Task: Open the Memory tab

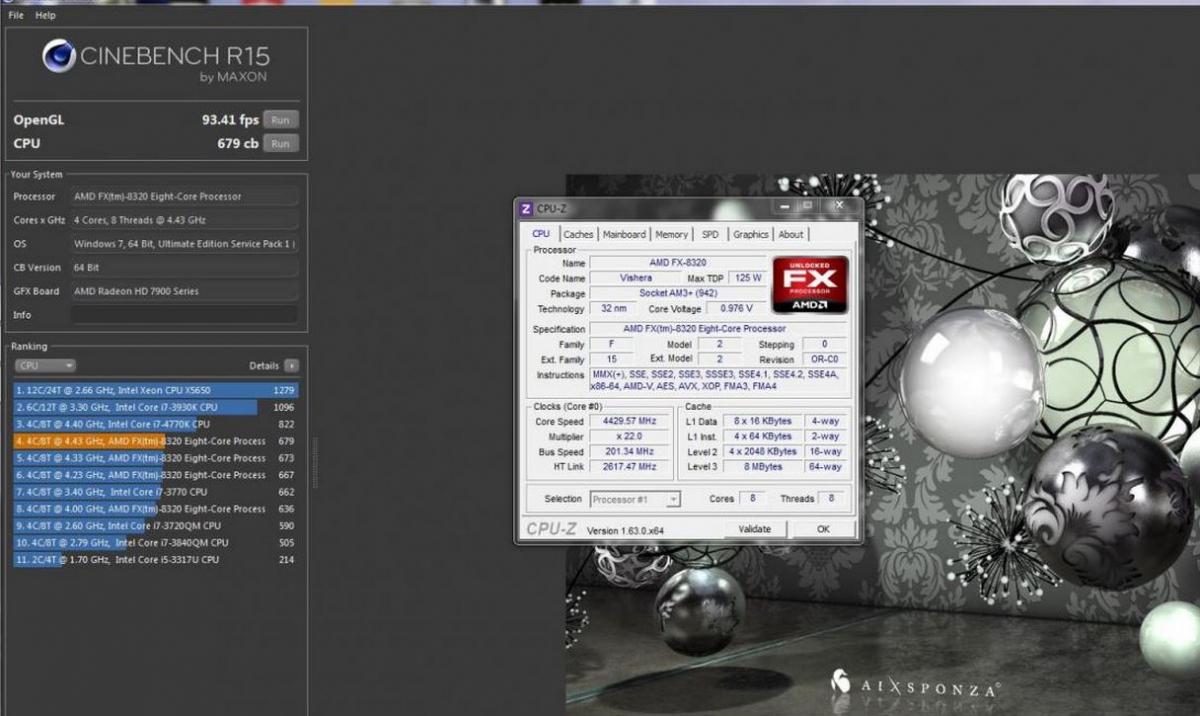Action: pos(671,235)
